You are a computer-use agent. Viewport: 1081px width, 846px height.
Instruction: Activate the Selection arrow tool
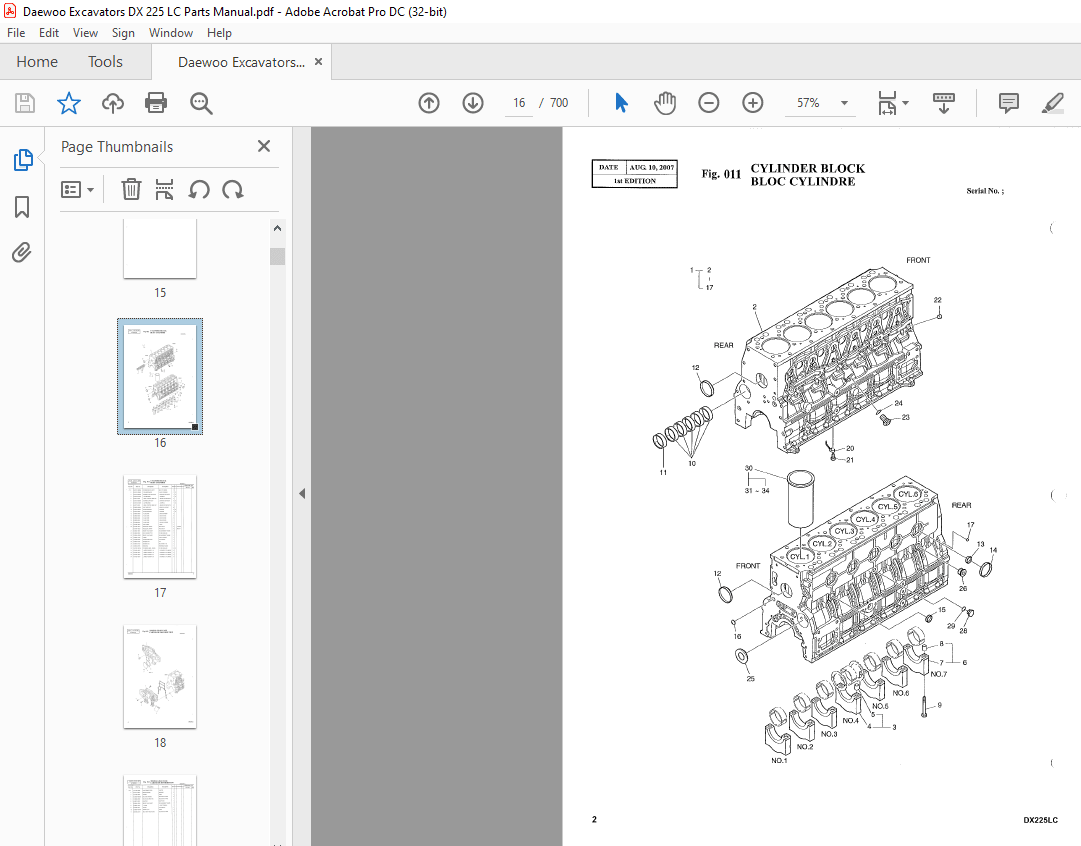[621, 103]
